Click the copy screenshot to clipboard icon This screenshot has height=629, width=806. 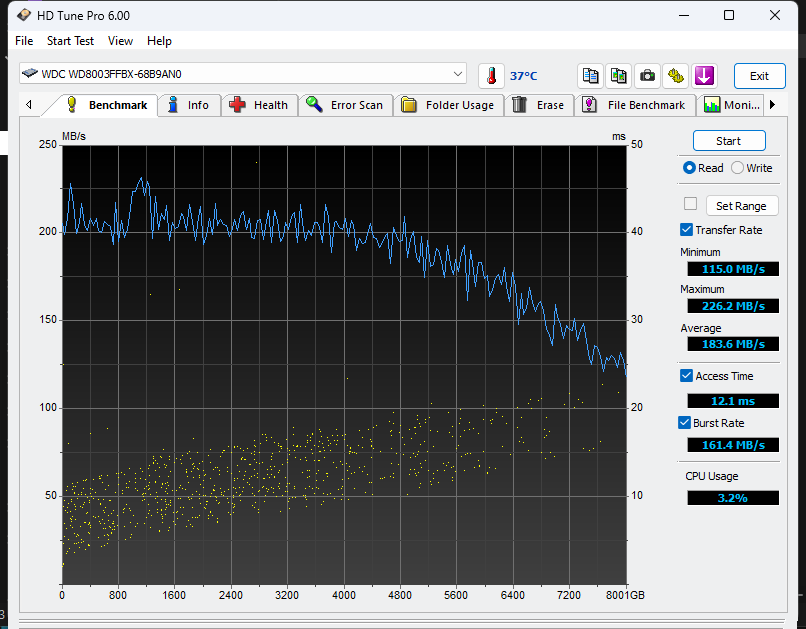click(619, 76)
